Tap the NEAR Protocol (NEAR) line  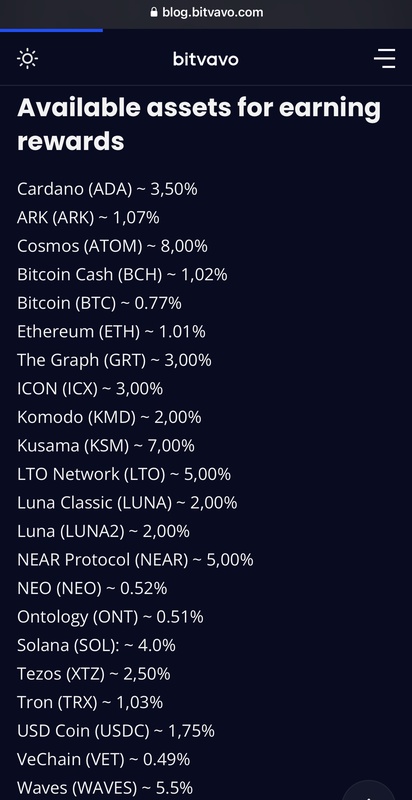pyautogui.click(x=135, y=560)
